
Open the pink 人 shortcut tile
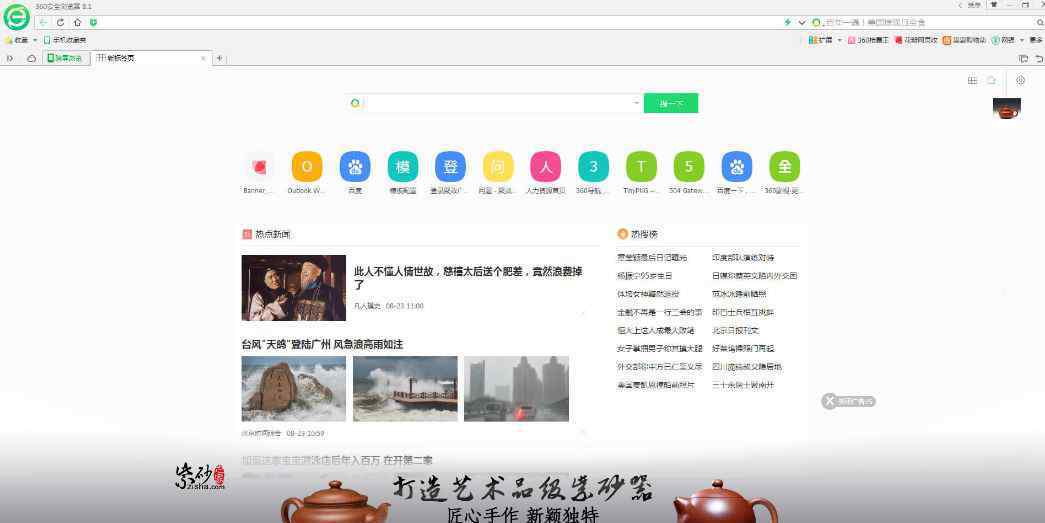(546, 167)
